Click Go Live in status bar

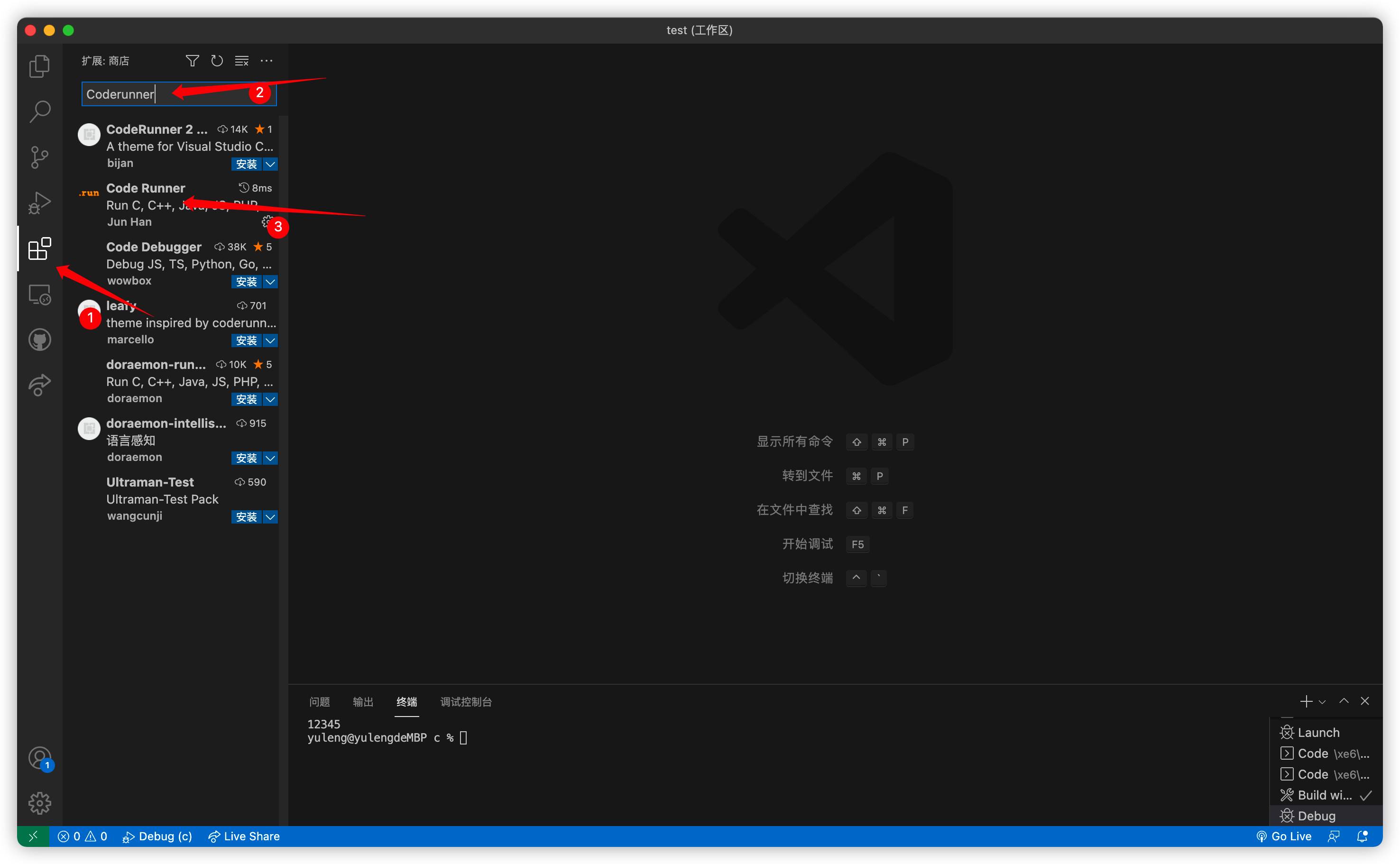tap(1284, 836)
